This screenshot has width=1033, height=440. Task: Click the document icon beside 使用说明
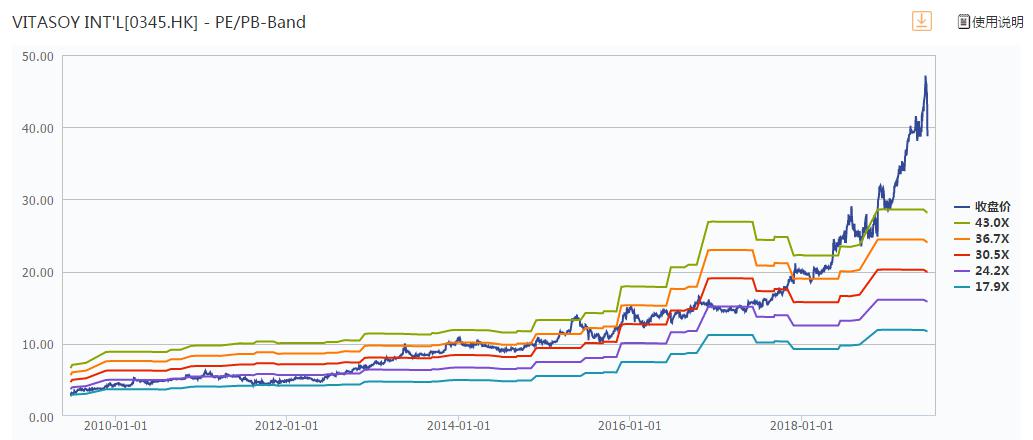click(x=964, y=22)
